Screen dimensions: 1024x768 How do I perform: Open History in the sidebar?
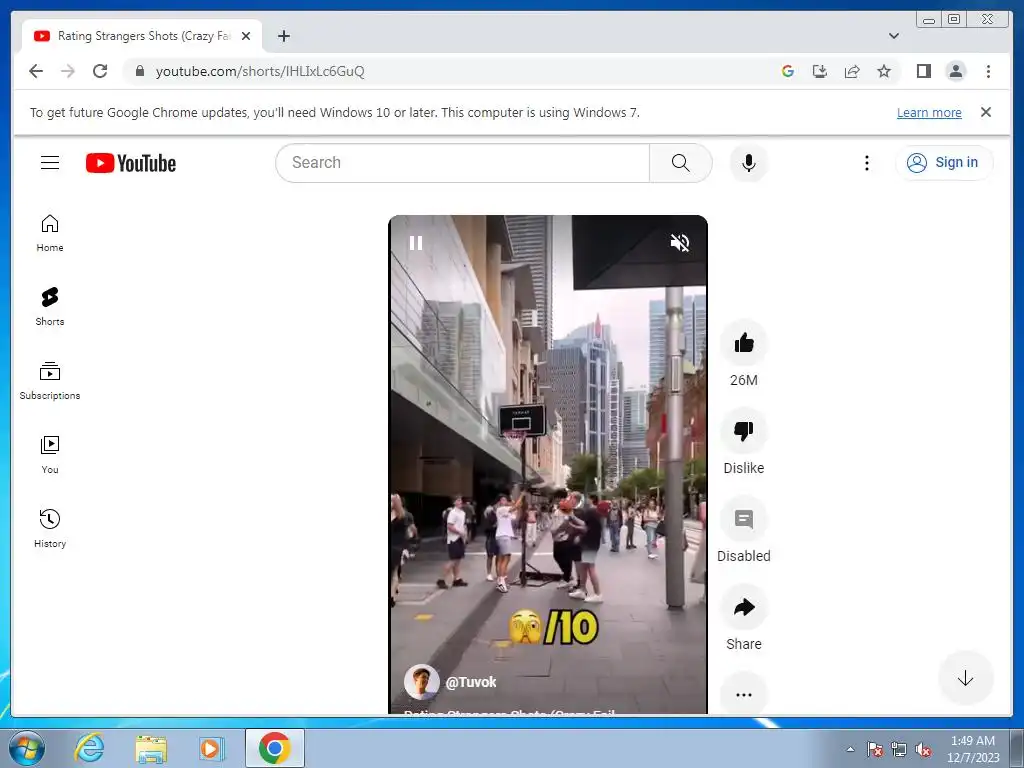click(50, 529)
